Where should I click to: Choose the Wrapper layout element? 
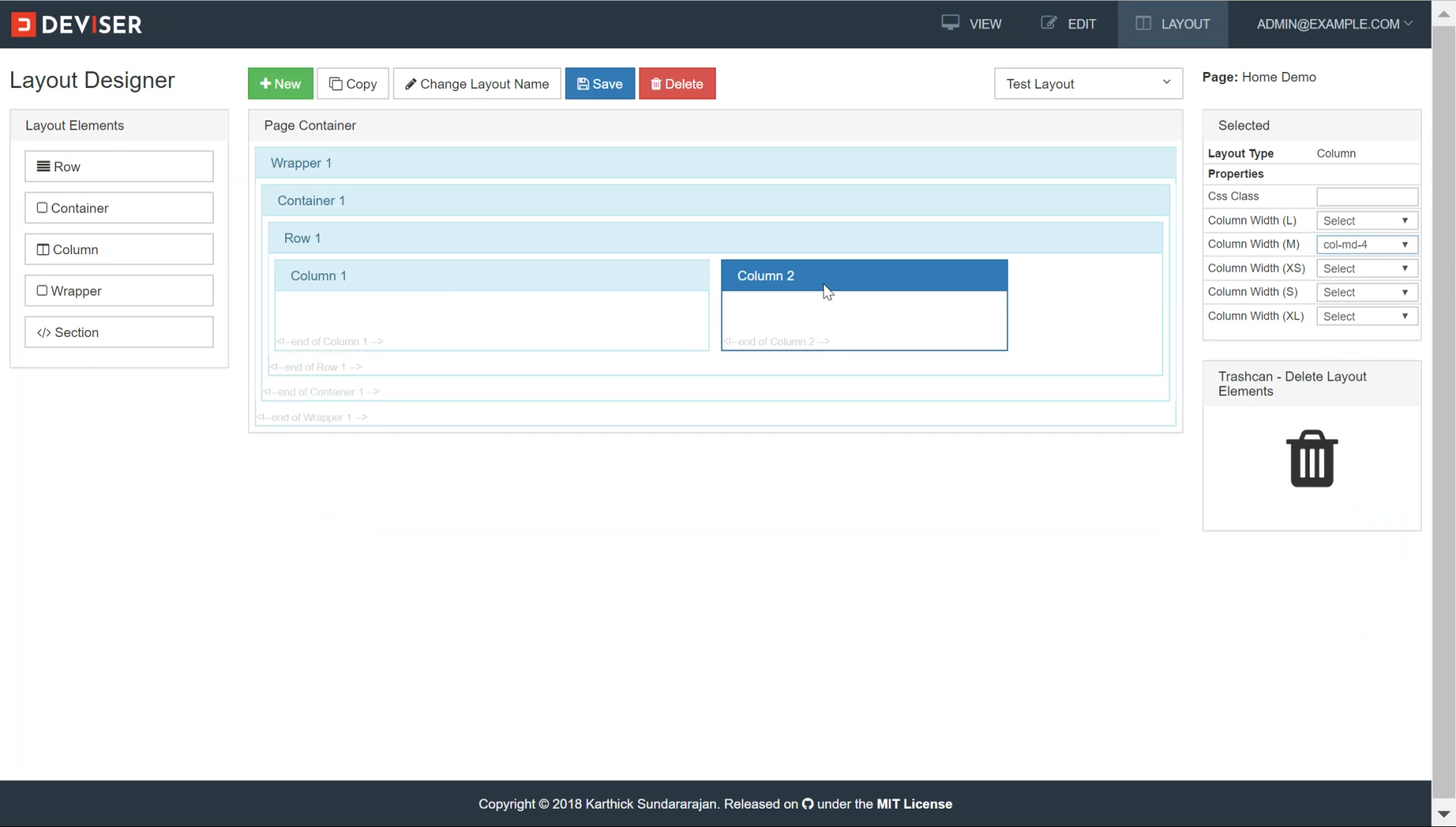(x=119, y=291)
